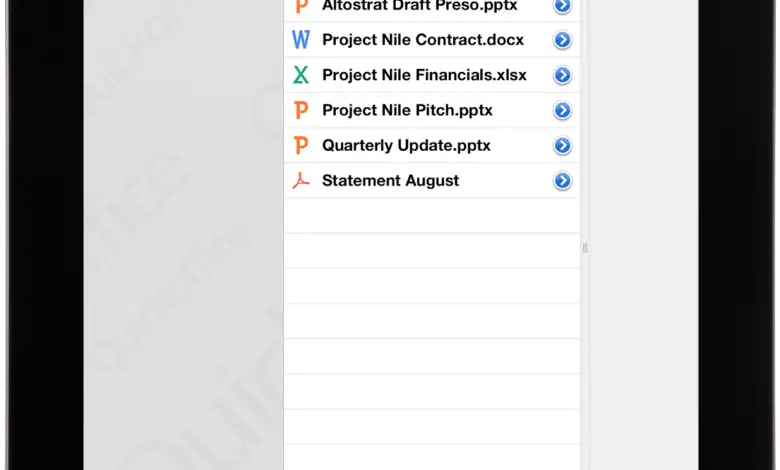Show details for Altostrat Draft Preso.pptx via blue arrow
This screenshot has height=470, width=780.
[562, 6]
